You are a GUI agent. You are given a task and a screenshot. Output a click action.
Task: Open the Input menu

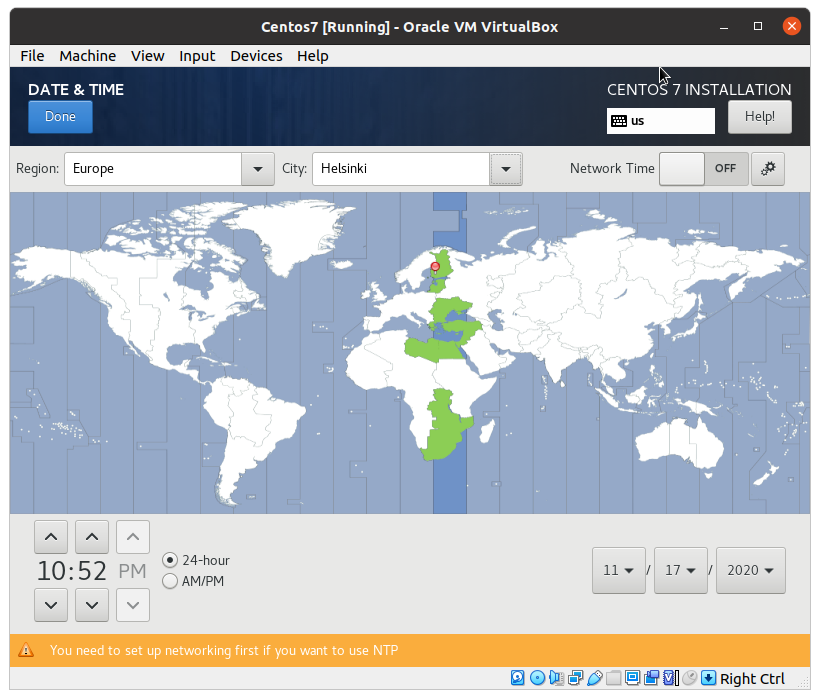197,56
